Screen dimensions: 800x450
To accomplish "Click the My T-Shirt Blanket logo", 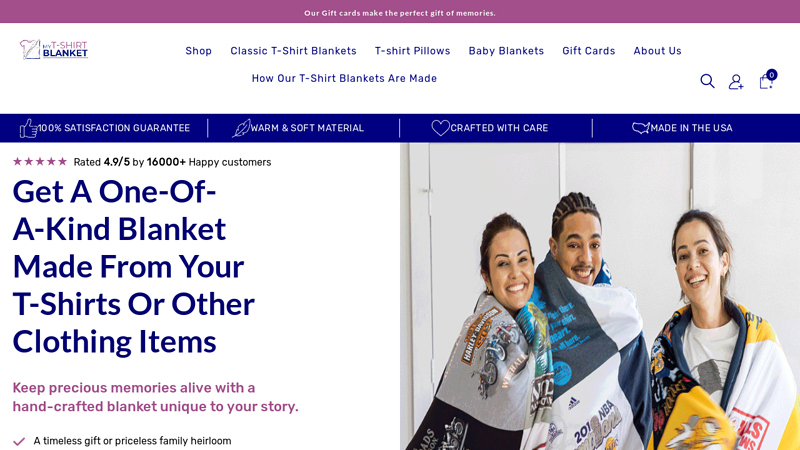I will coord(54,49).
